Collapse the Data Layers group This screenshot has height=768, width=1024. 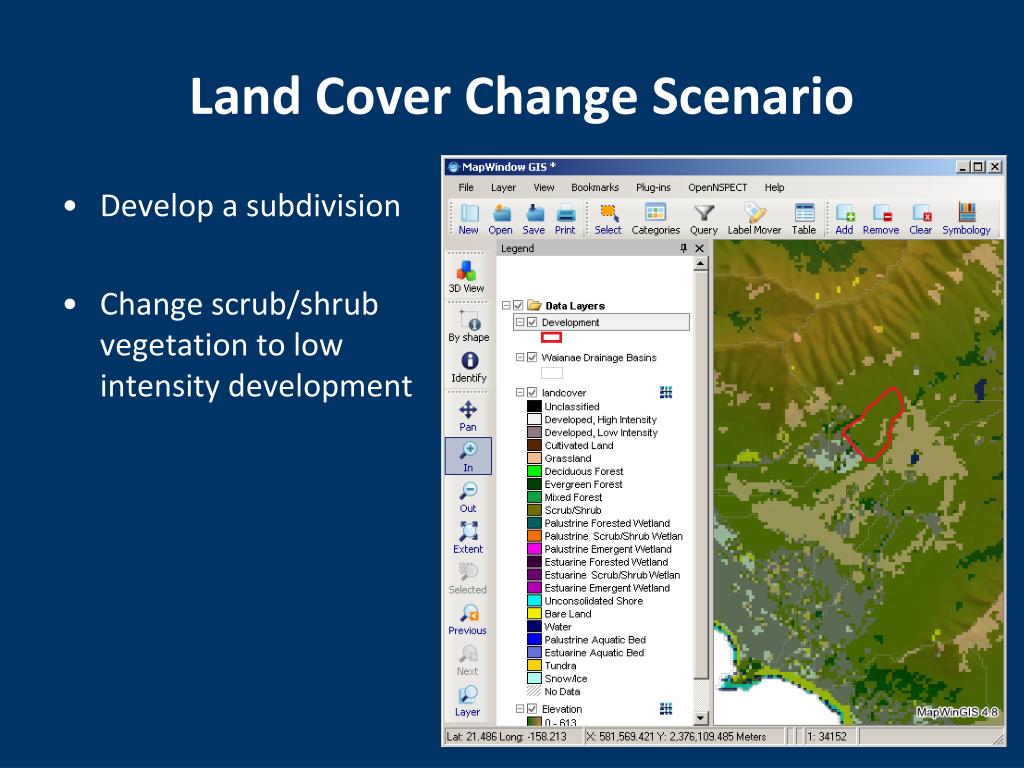pyautogui.click(x=506, y=305)
